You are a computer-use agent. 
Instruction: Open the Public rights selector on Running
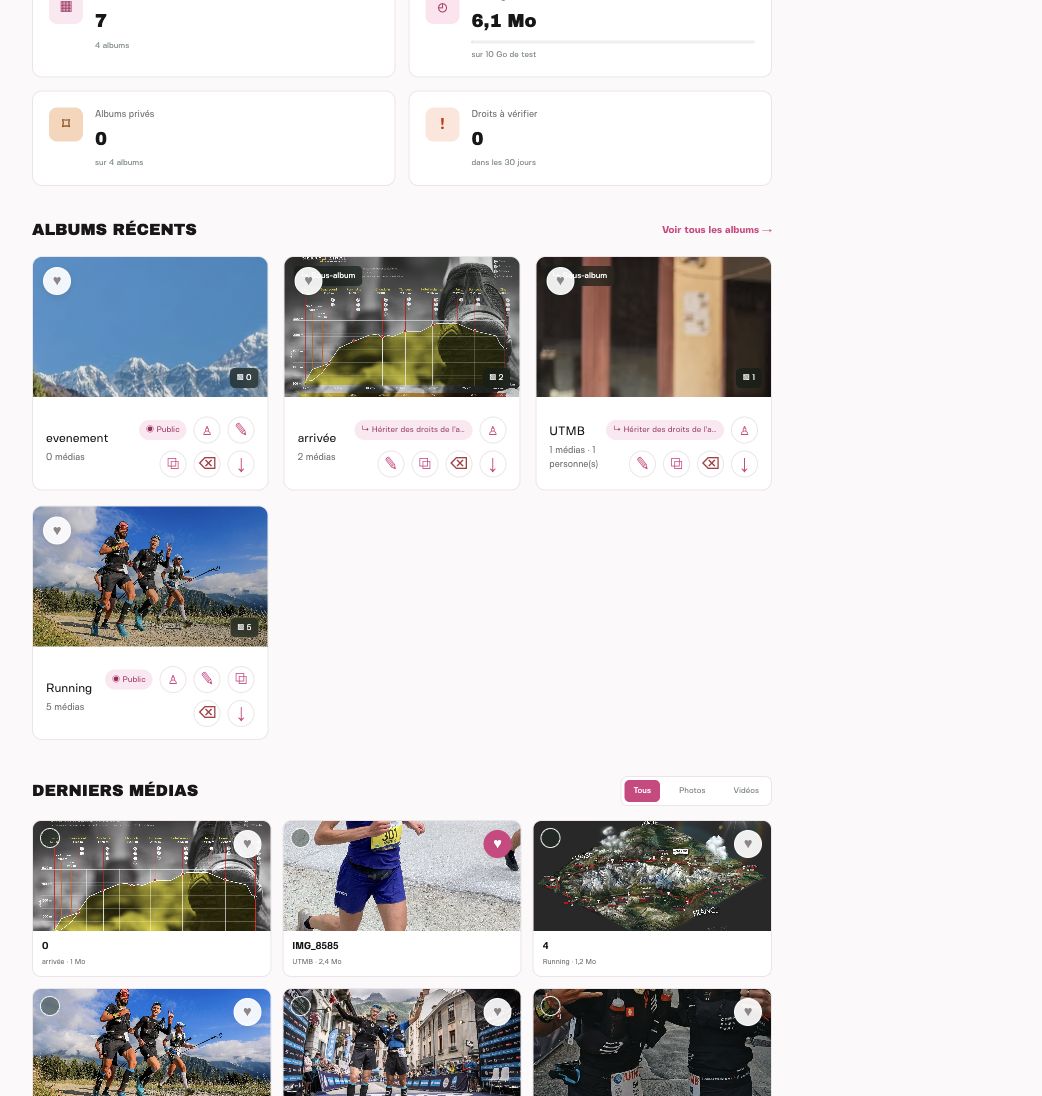tap(129, 679)
